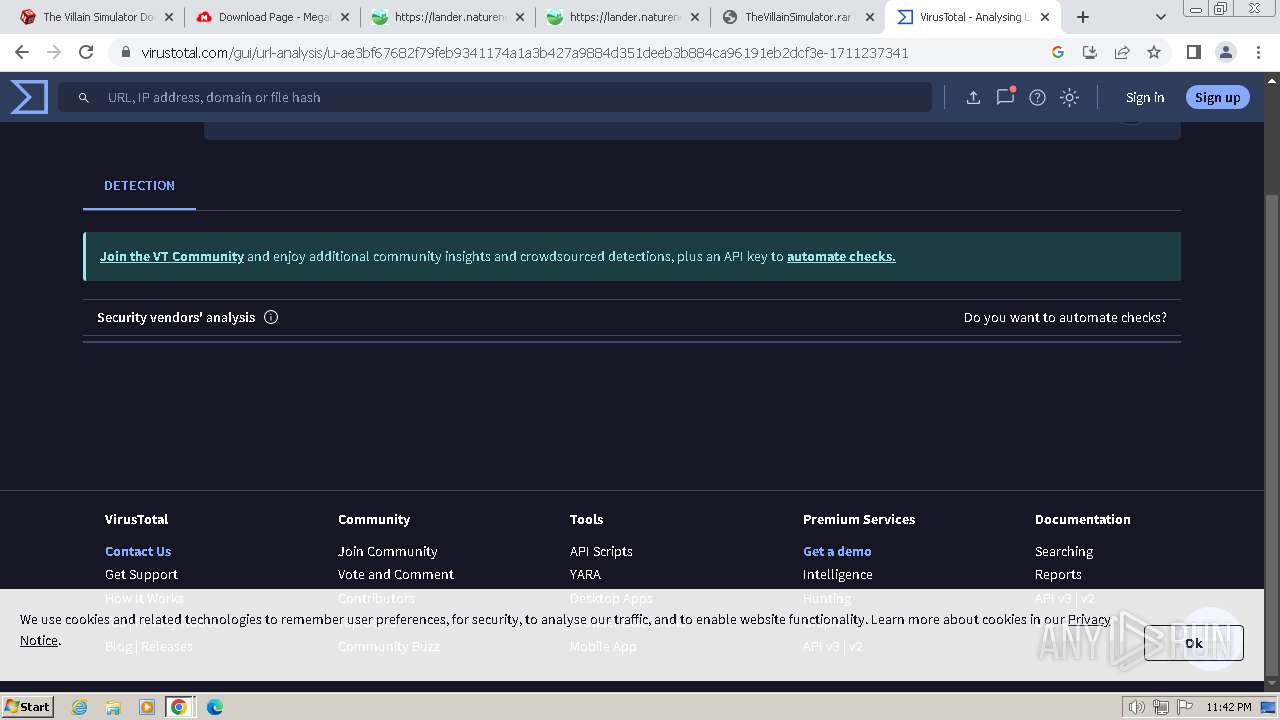The height and width of the screenshot is (720, 1280).
Task: Click the help question mark icon
Action: pyautogui.click(x=1037, y=97)
